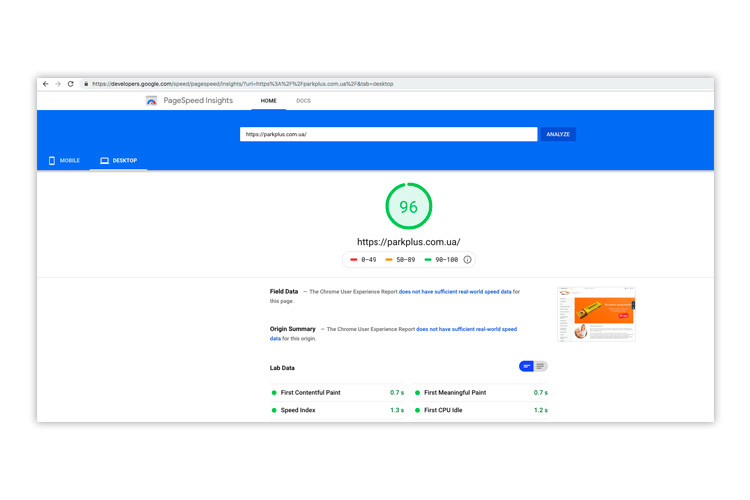Open the DOCS tab
Image resolution: width=750 pixels, height=500 pixels.
point(303,101)
